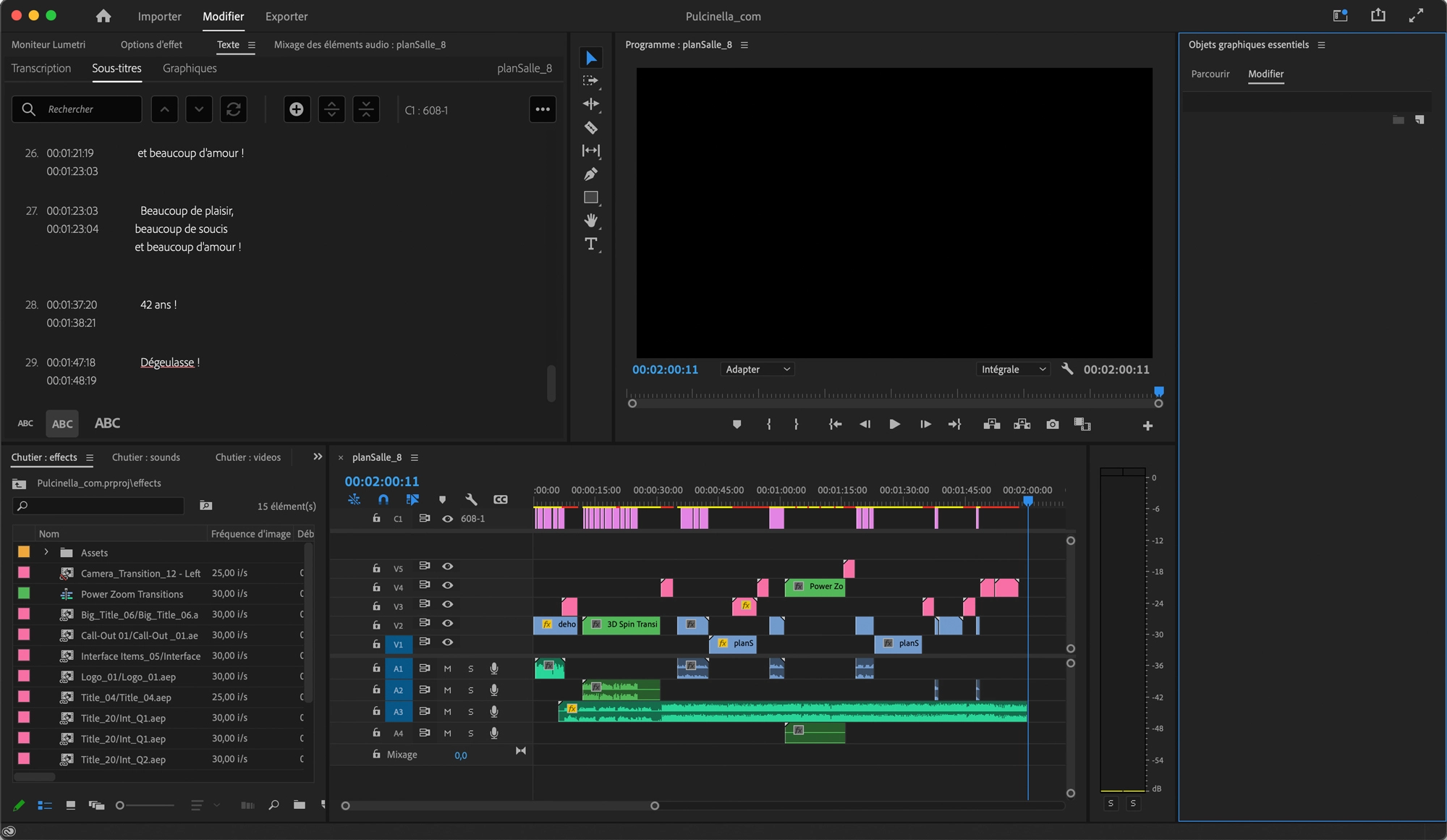
Task: Switch to the Transcription tab
Action: point(41,68)
